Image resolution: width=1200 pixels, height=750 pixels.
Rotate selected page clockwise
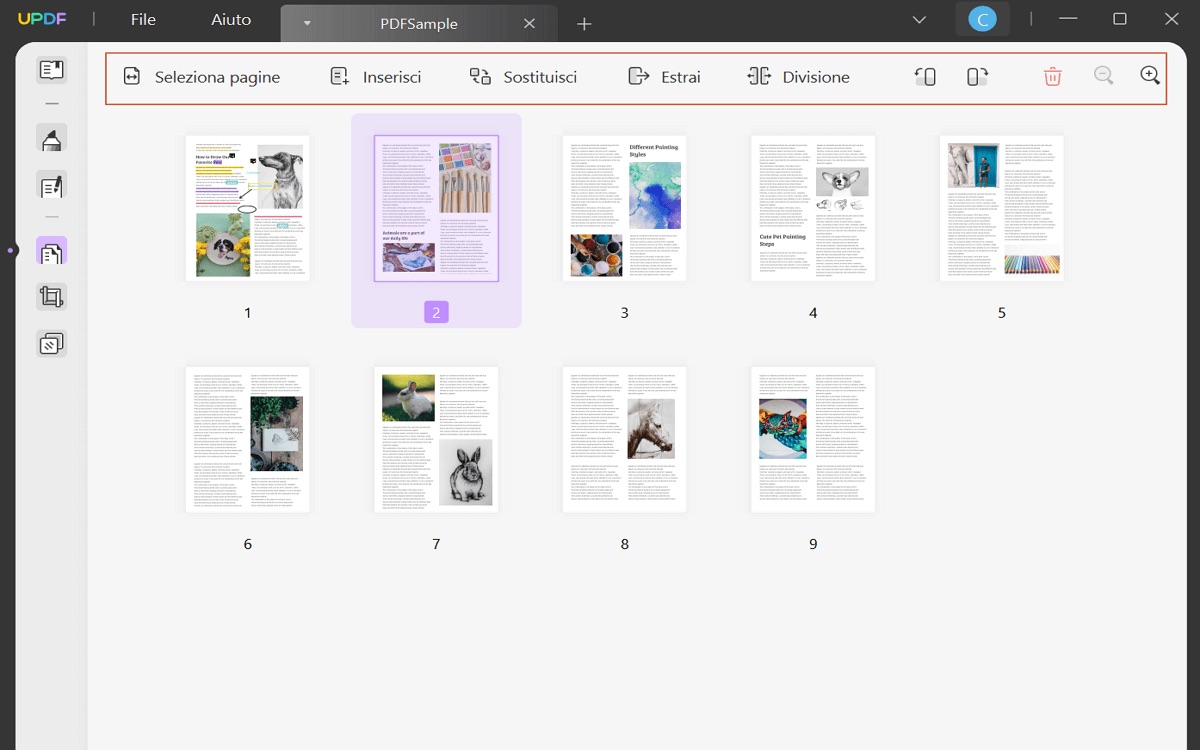point(977,76)
